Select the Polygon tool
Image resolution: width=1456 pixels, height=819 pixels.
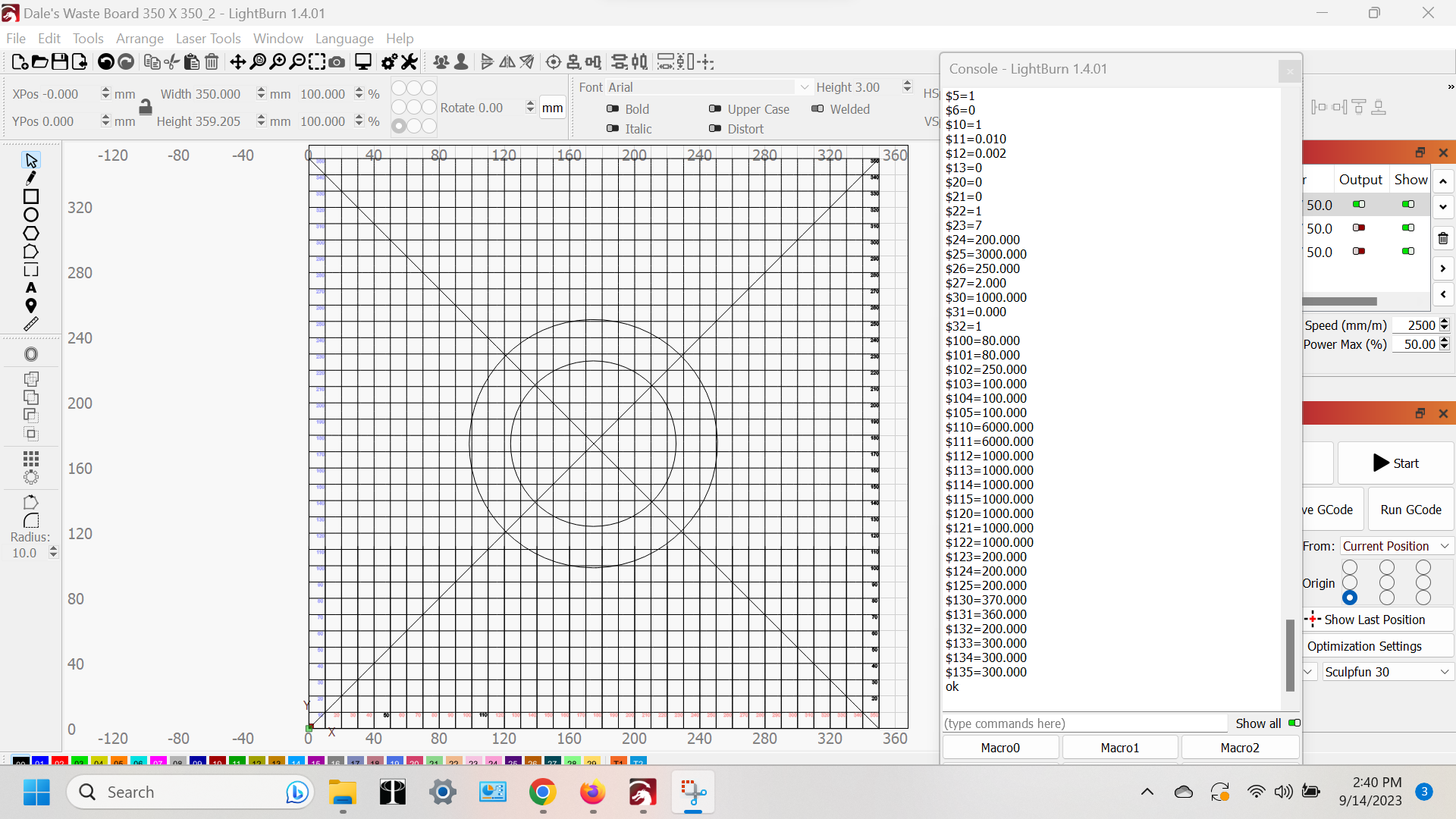[31, 234]
